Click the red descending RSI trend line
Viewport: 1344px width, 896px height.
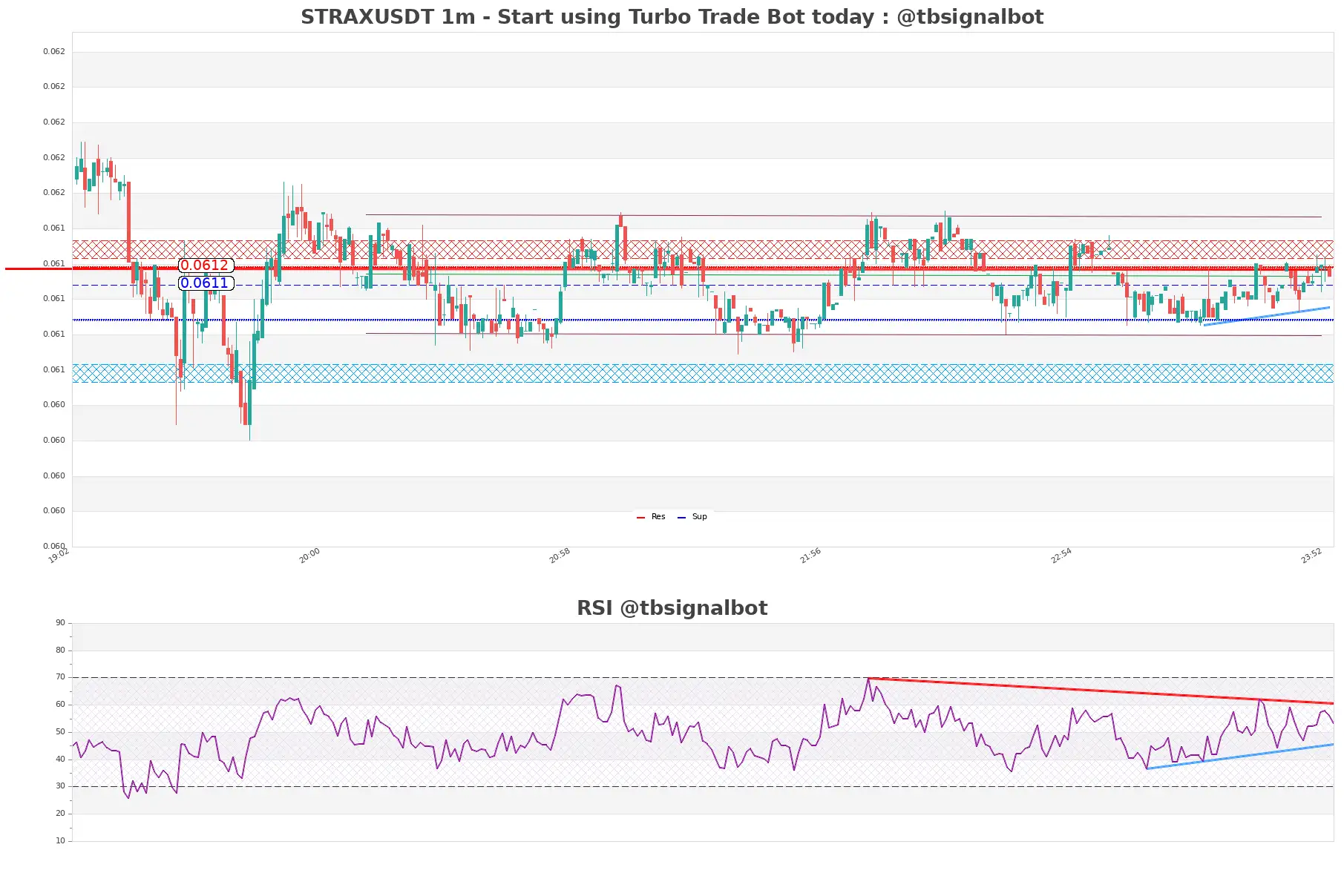point(1101,691)
